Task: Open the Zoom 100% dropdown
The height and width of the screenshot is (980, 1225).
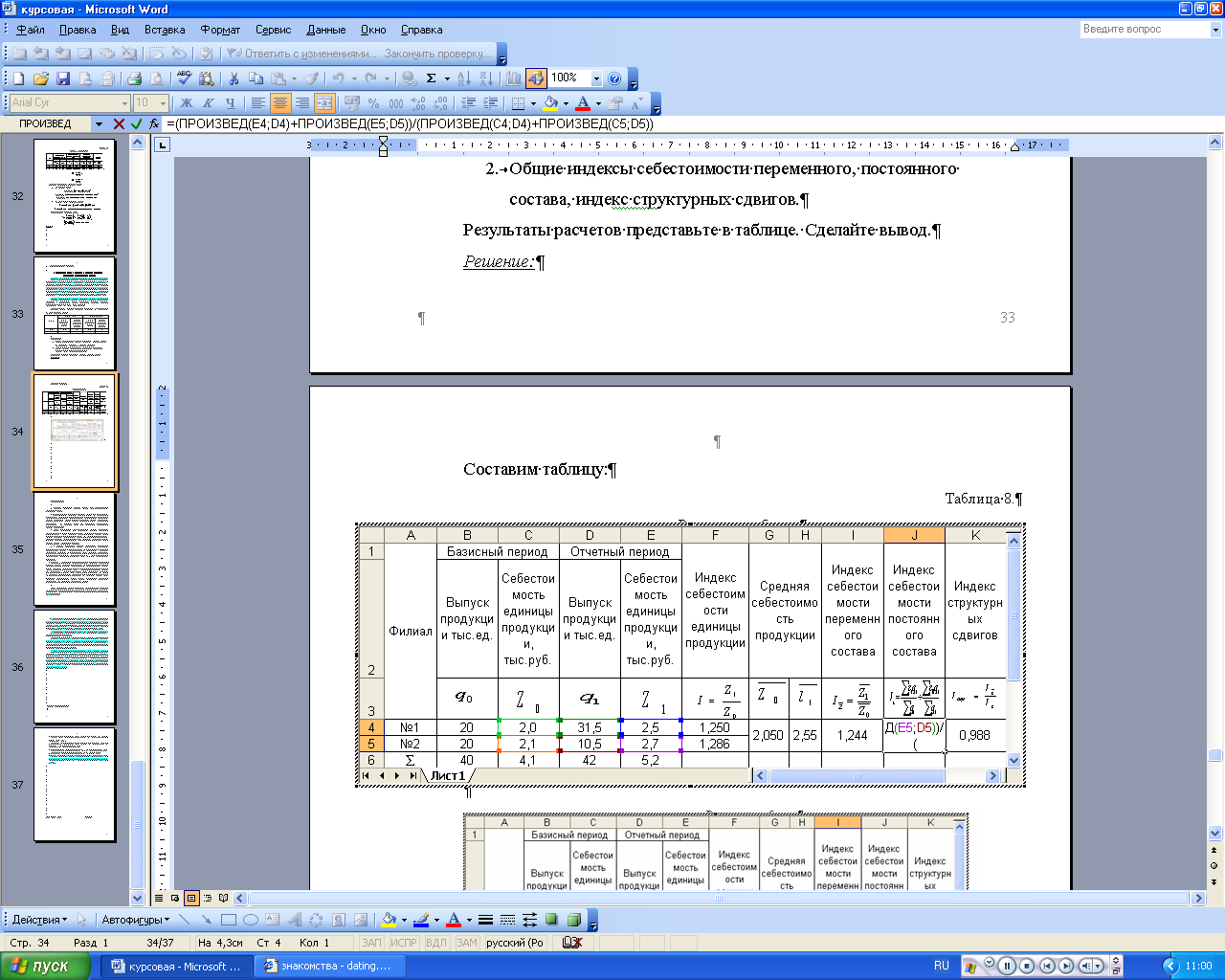Action: tap(596, 78)
